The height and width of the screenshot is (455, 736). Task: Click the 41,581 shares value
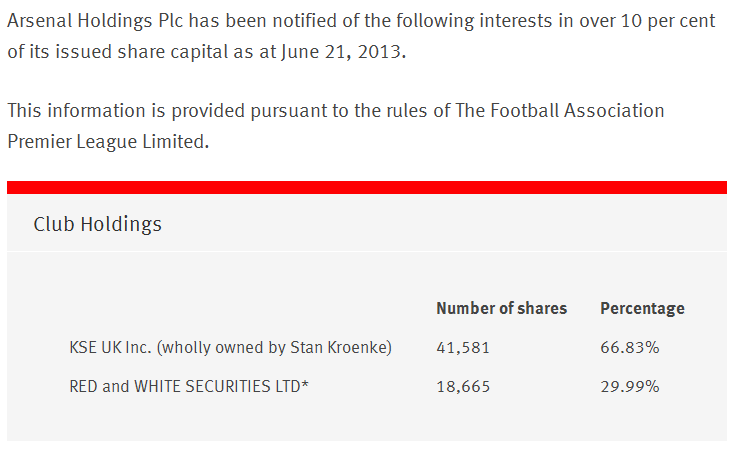pos(463,348)
